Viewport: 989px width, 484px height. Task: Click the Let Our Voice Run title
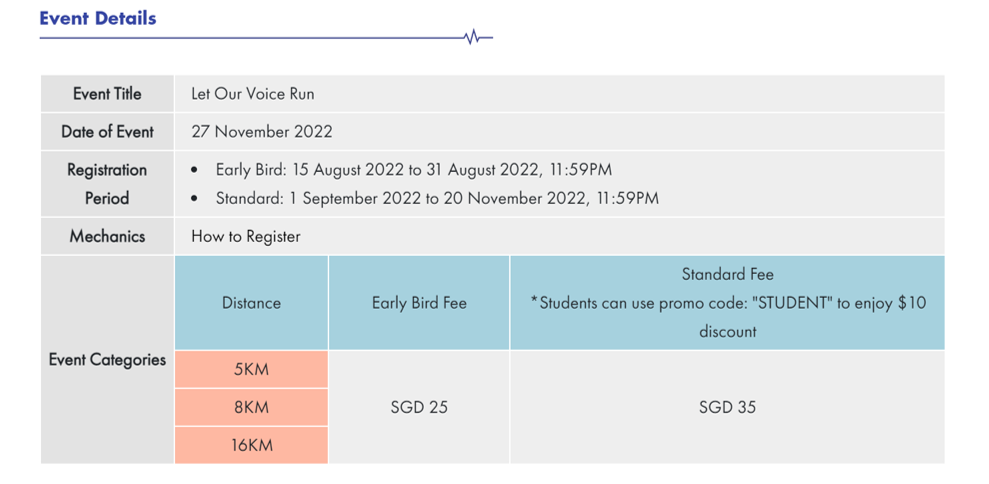253,94
